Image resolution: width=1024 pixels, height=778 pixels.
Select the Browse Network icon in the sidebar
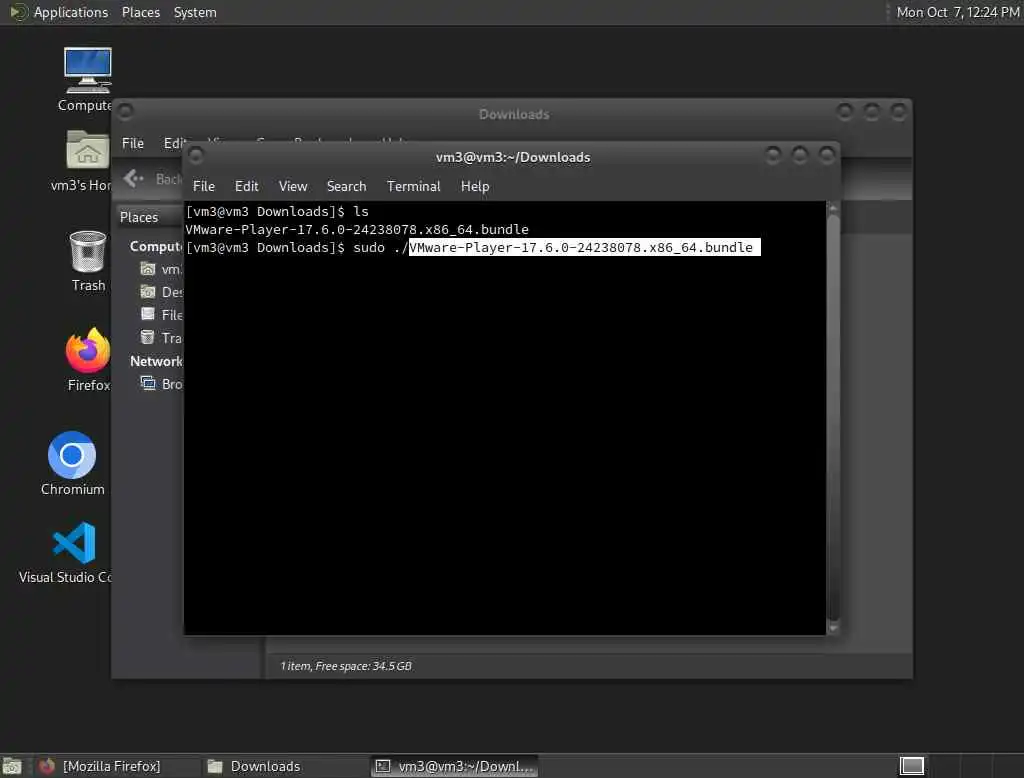[148, 383]
